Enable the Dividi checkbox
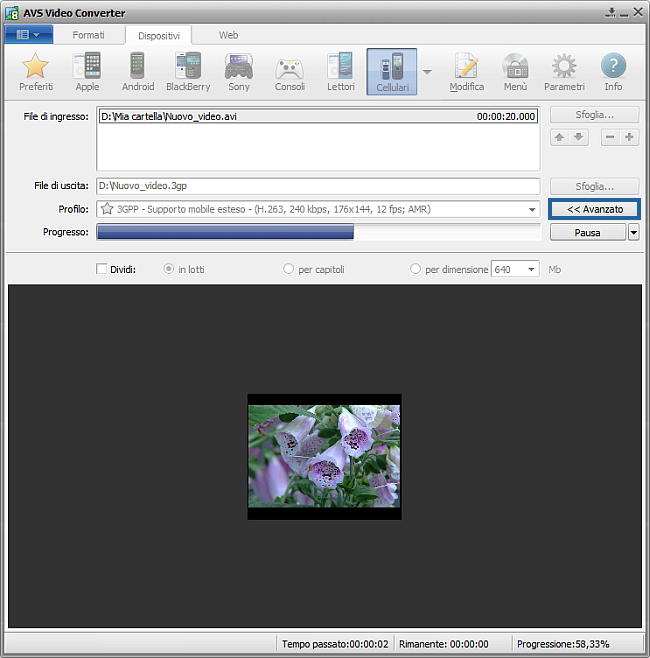The height and width of the screenshot is (658, 650). [x=101, y=269]
